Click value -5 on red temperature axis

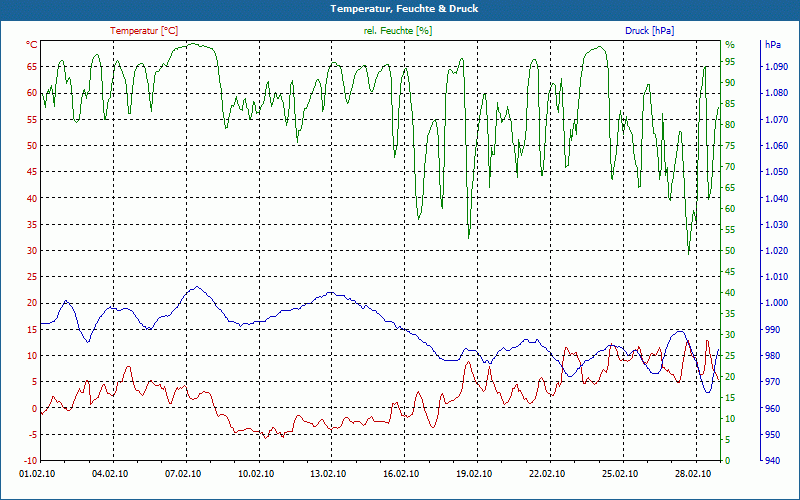pyautogui.click(x=33, y=435)
